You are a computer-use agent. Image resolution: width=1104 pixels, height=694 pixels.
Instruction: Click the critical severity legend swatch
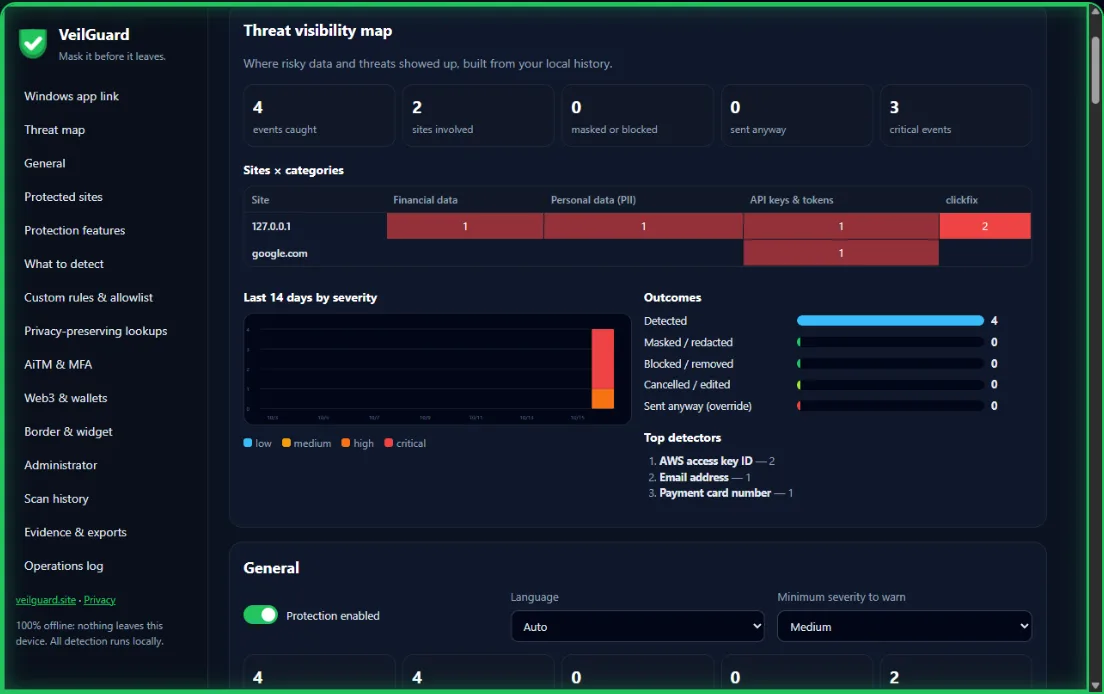pos(389,443)
